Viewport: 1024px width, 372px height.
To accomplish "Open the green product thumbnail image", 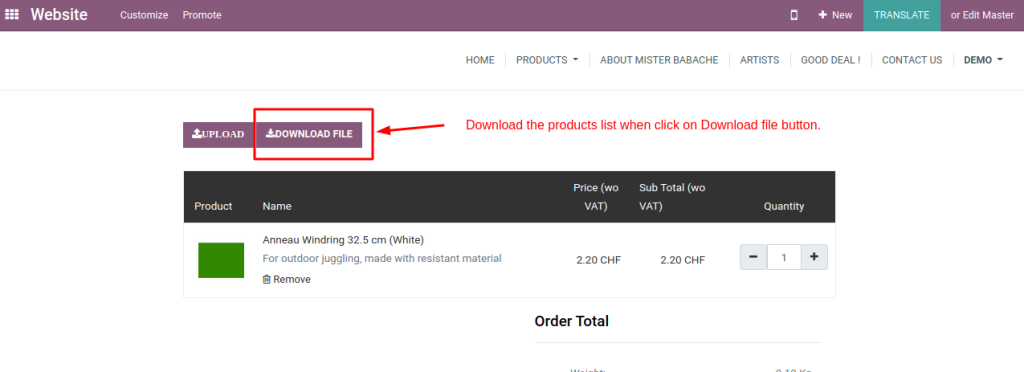I will (221, 260).
